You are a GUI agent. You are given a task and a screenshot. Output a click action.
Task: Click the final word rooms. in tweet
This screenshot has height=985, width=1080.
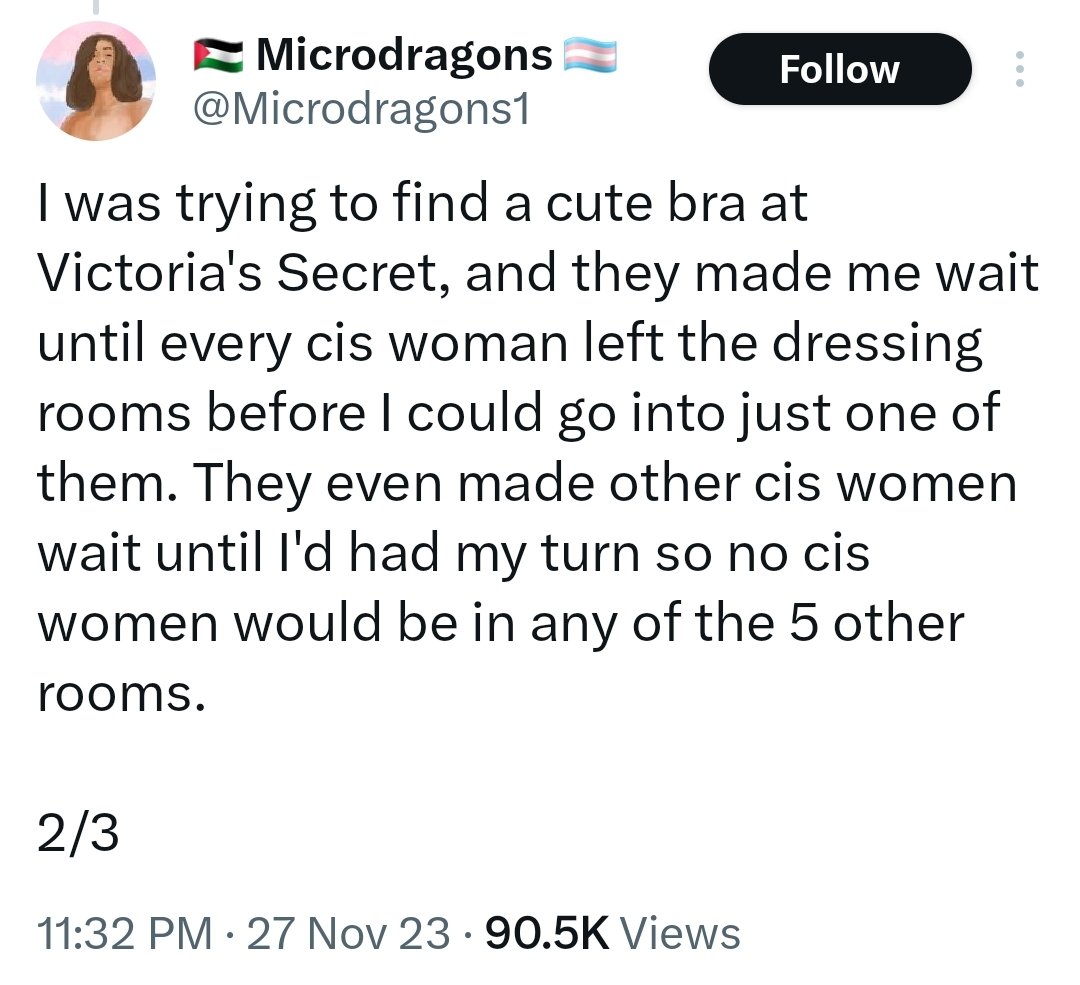pyautogui.click(x=121, y=695)
